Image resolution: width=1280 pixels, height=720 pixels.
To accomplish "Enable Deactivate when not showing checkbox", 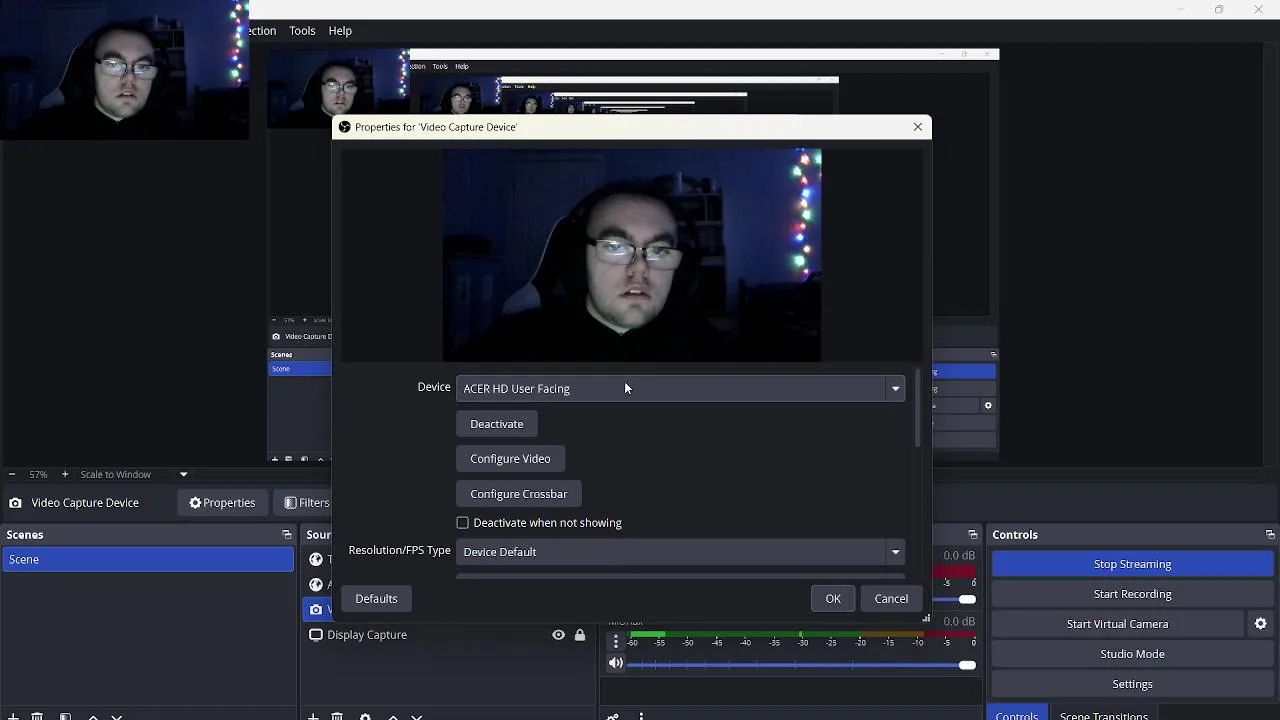I will click(x=462, y=523).
